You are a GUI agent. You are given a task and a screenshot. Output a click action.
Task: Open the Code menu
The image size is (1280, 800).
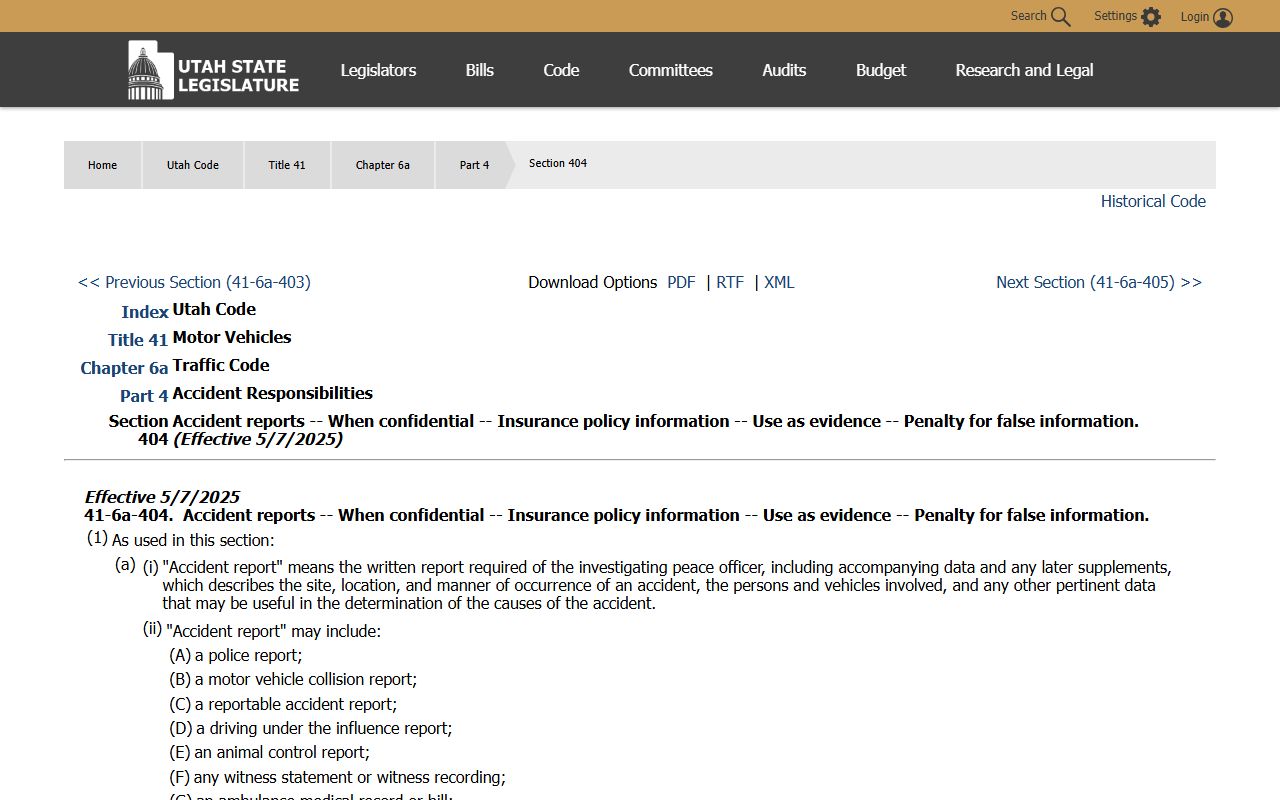pos(561,70)
